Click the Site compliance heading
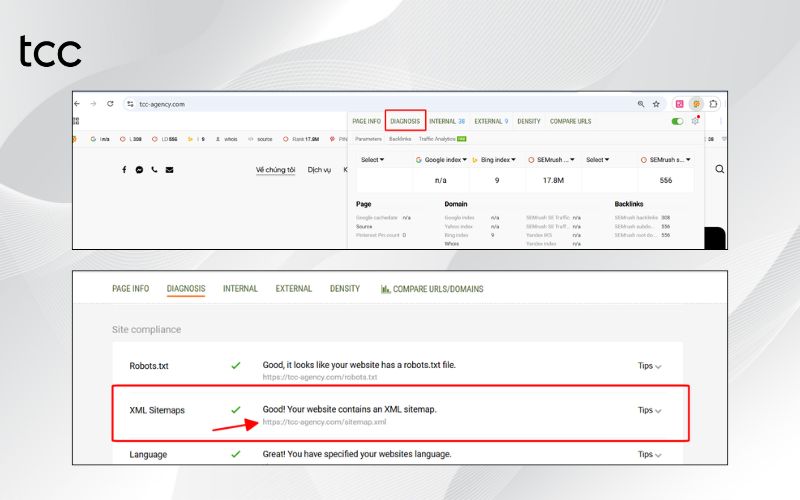The width and height of the screenshot is (800, 500). pos(146,330)
